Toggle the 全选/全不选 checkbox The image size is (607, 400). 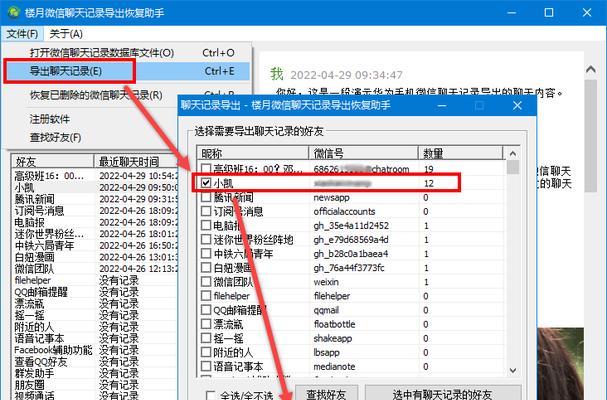(211, 395)
